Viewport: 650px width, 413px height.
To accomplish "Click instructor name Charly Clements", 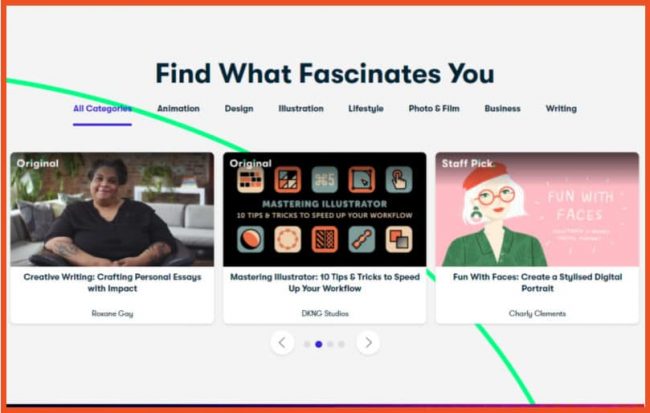I will [537, 313].
